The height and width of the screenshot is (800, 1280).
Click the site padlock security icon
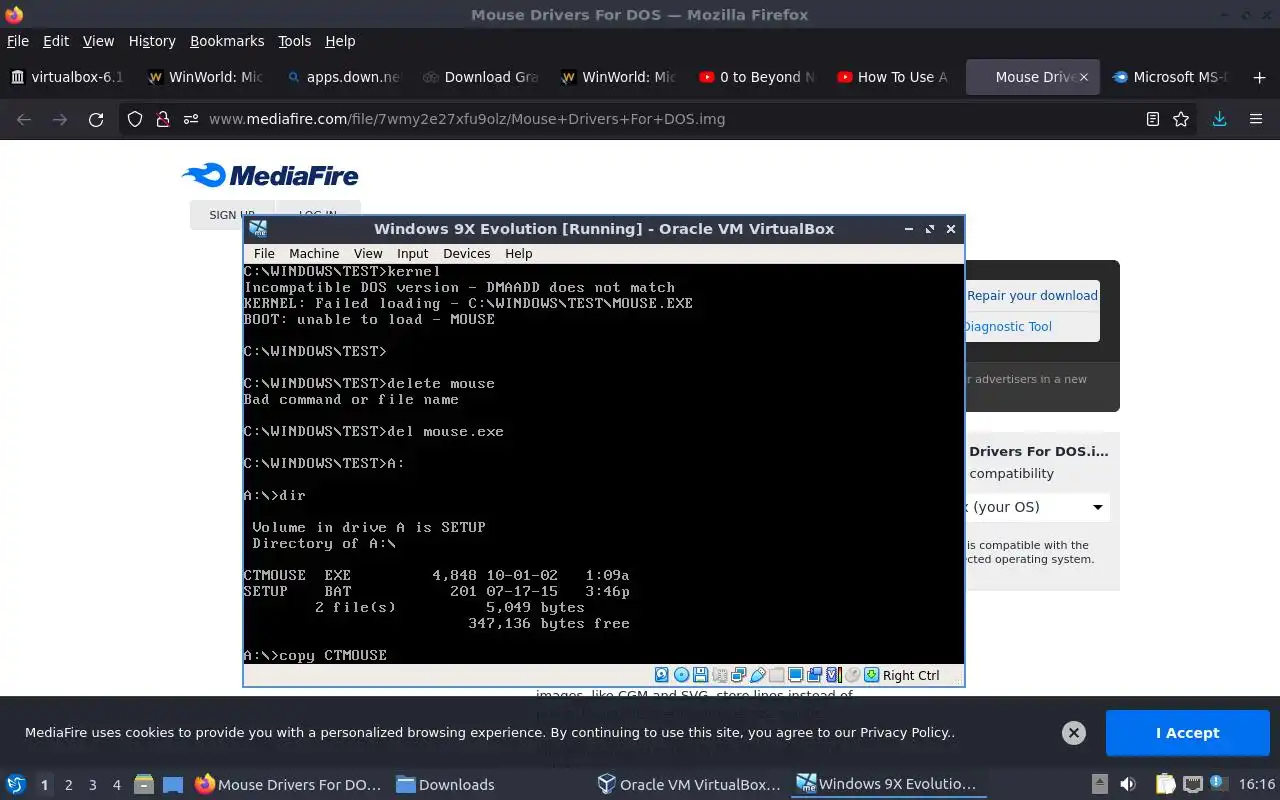point(163,119)
